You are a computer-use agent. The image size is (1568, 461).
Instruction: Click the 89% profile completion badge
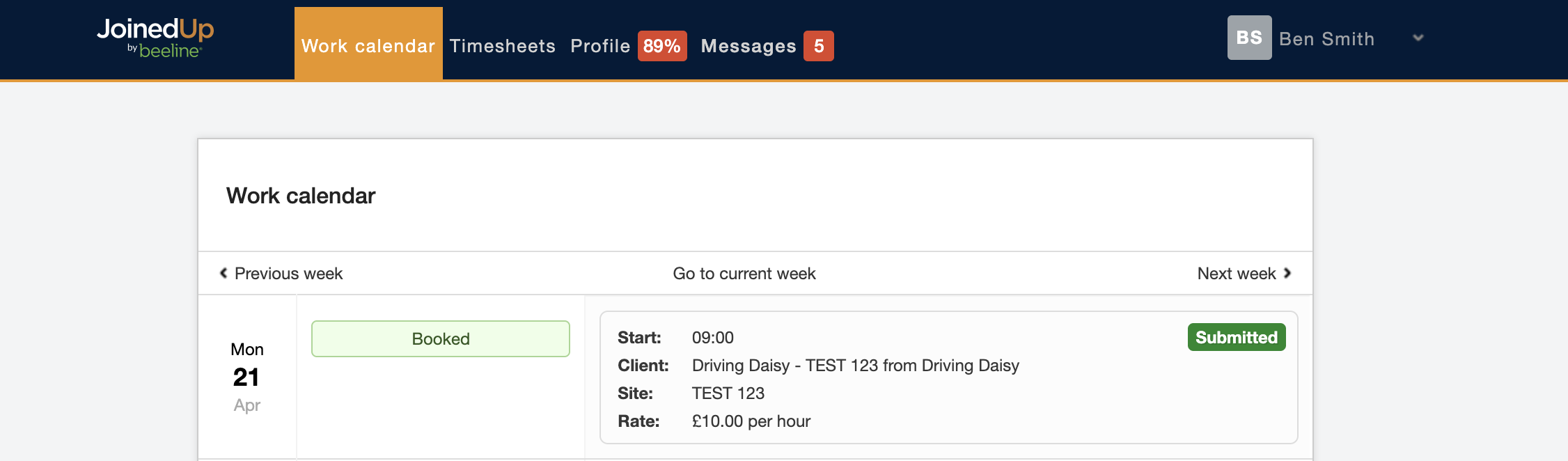click(661, 46)
